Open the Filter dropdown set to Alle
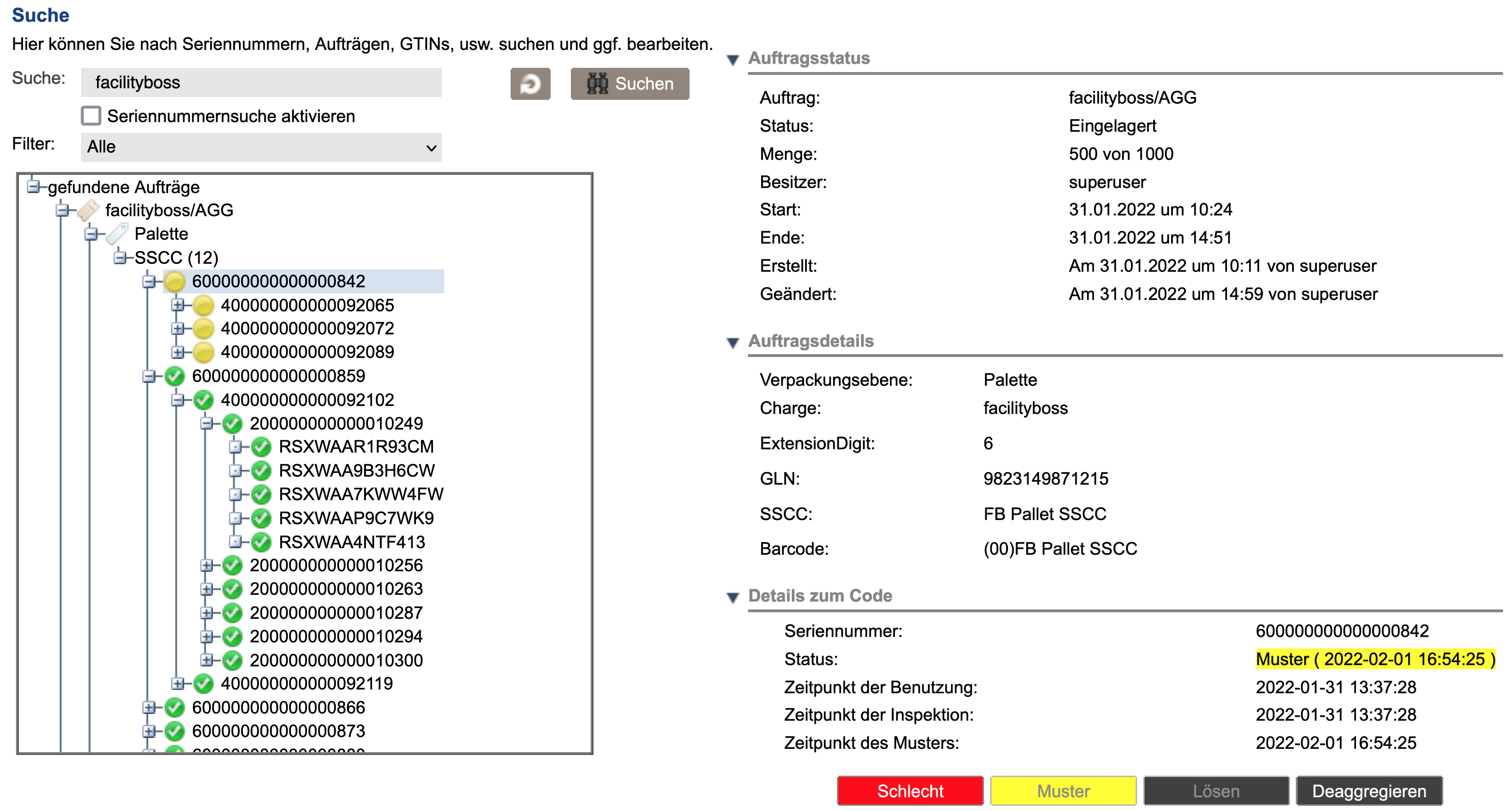This screenshot has width=1512, height=811. point(261,147)
